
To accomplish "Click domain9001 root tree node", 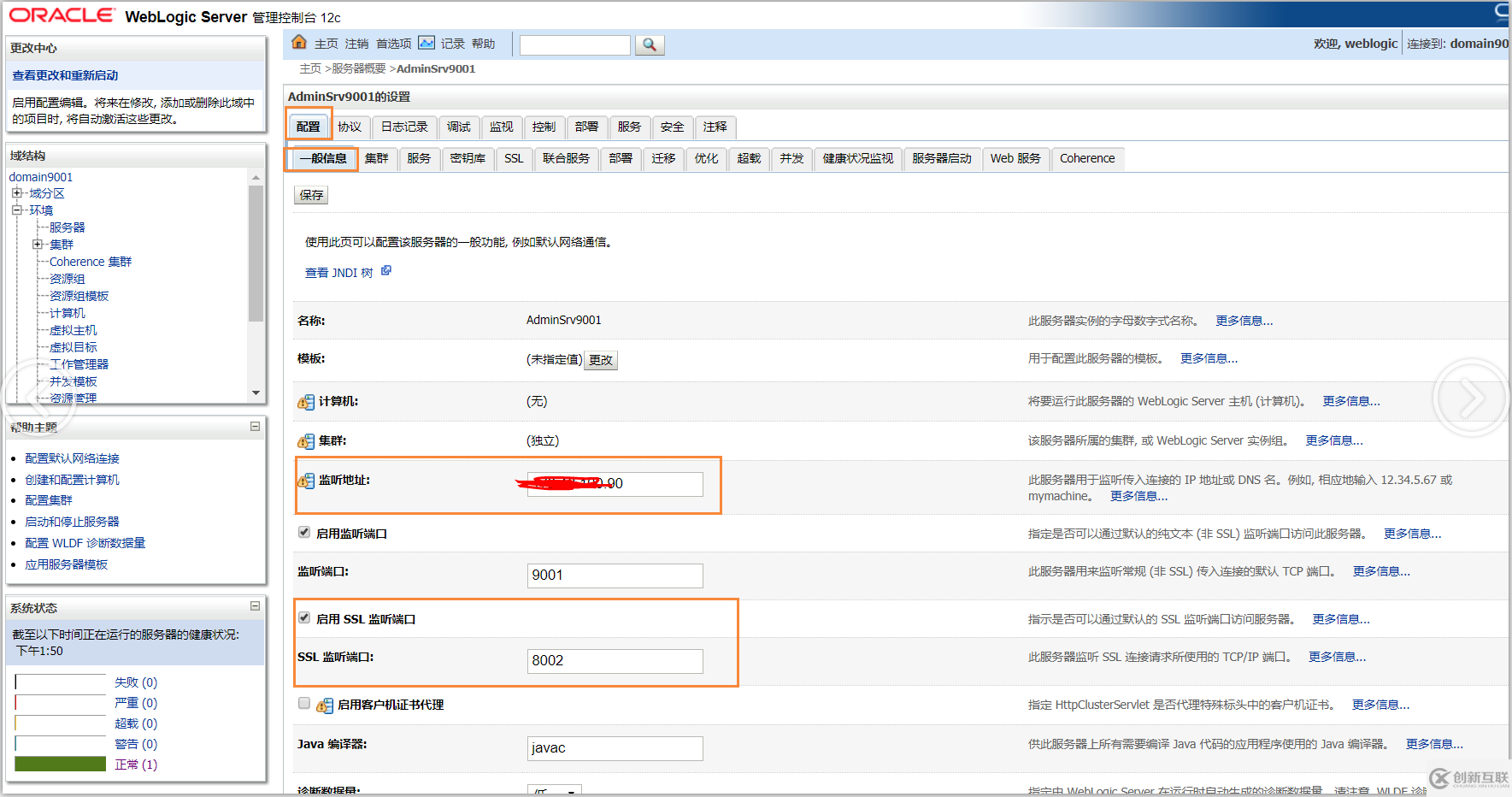I will point(41,177).
